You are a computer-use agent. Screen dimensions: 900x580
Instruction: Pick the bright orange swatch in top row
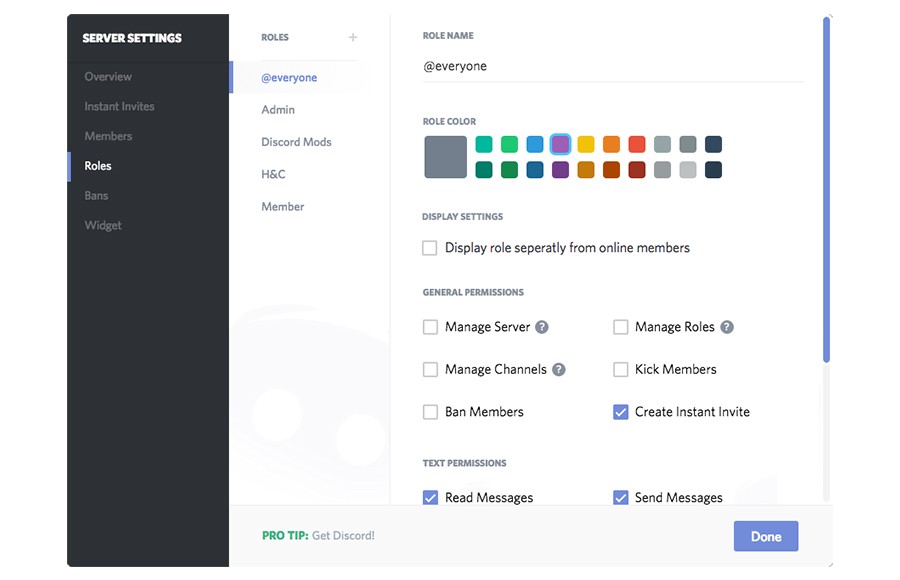tap(611, 144)
